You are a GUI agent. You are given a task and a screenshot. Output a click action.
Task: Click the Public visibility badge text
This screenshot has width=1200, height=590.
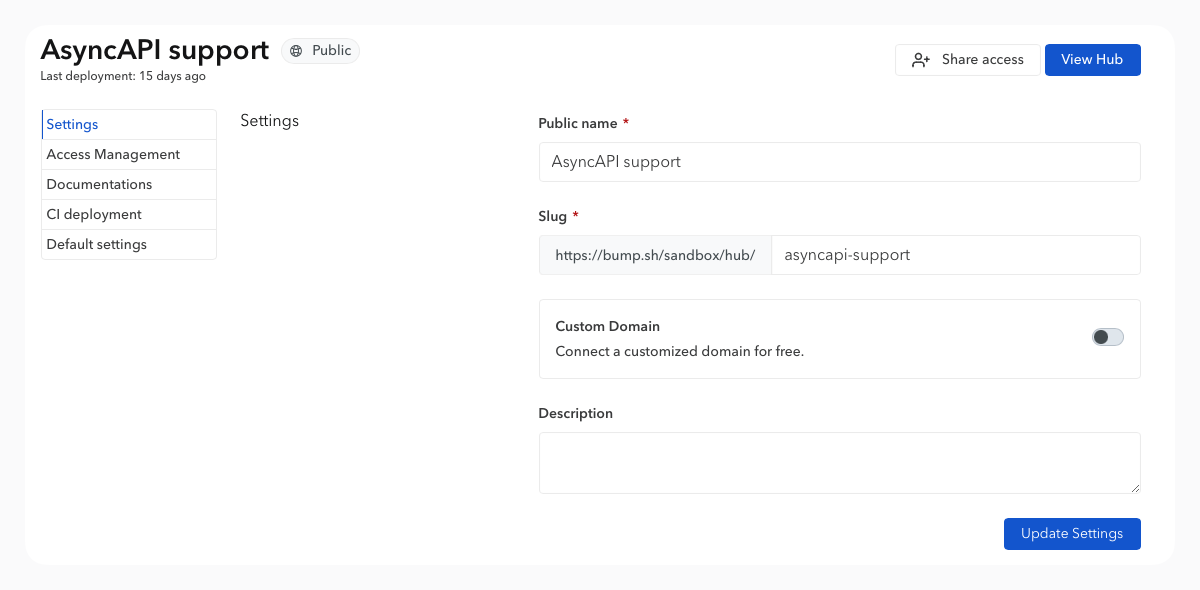[331, 51]
